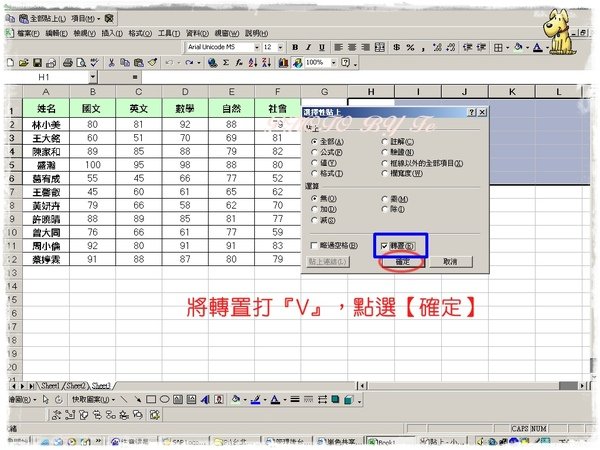Open the font size 12 dropdown
This screenshot has height=450, width=600.
[x=280, y=47]
